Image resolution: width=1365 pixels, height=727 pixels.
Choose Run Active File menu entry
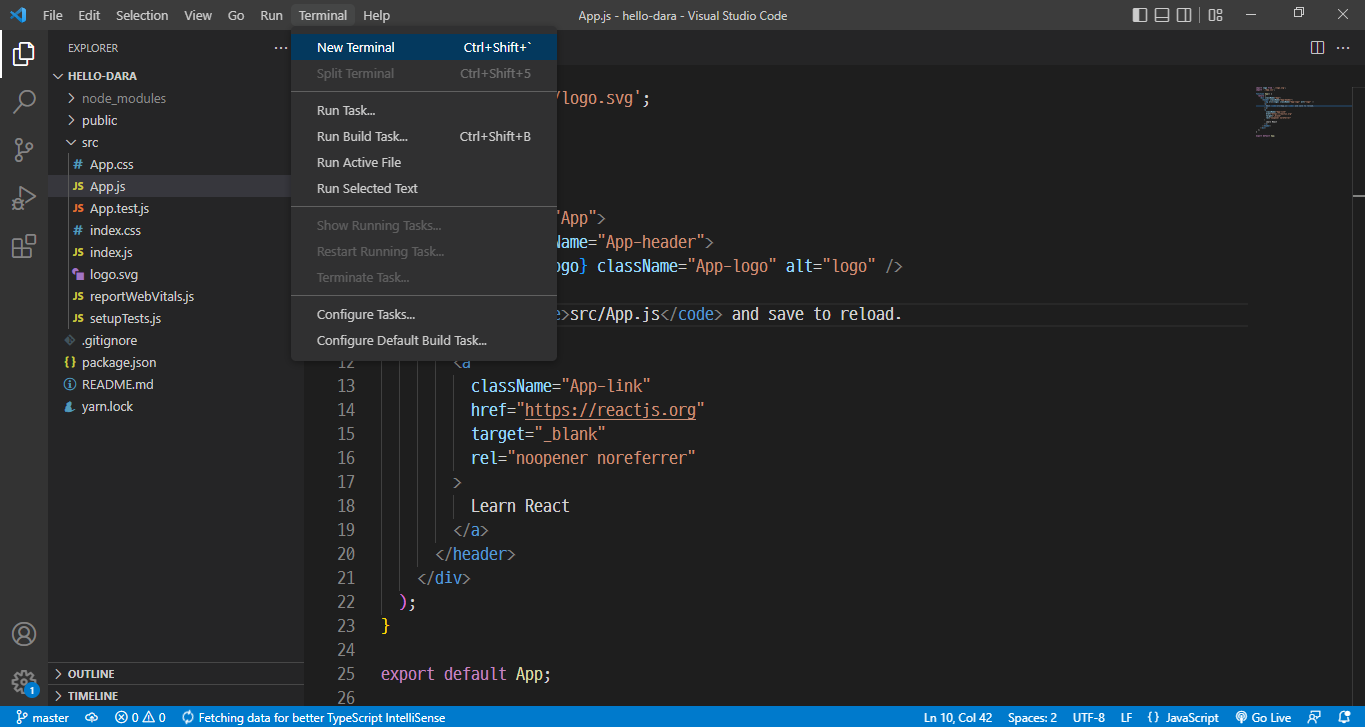(x=424, y=162)
